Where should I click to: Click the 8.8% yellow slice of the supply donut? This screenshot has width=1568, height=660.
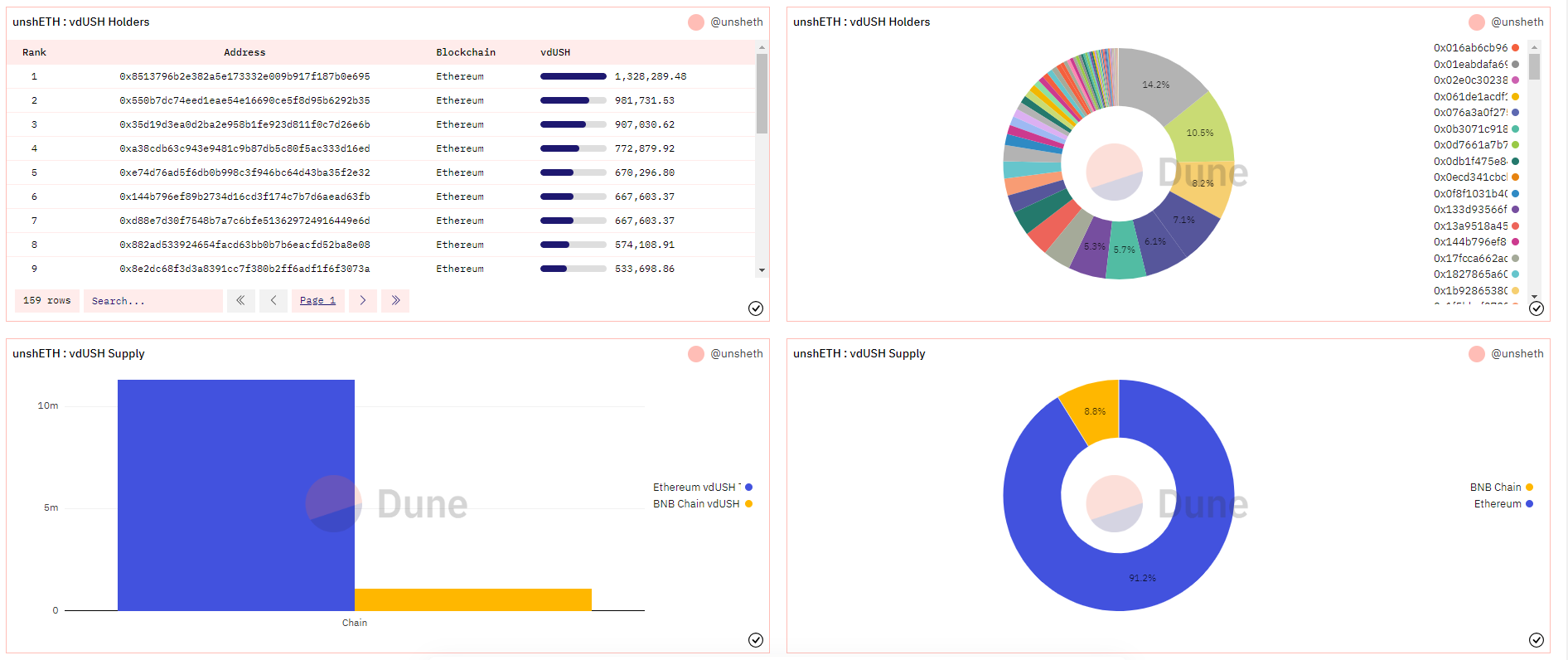[x=1094, y=410]
